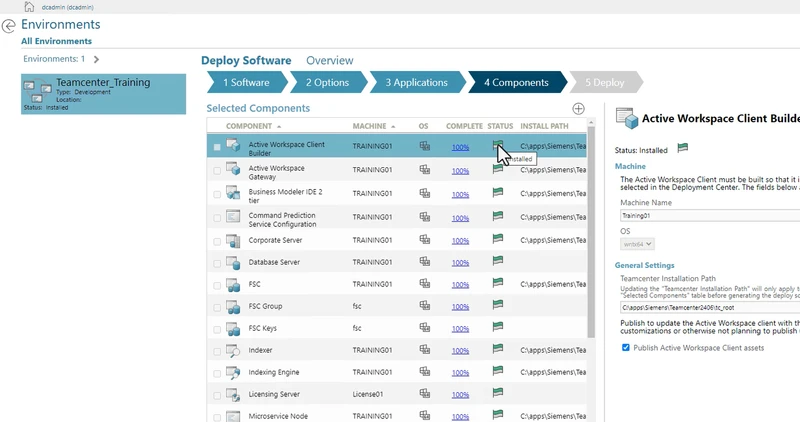Click the status flag for Indexer
The image size is (800, 422).
[498, 349]
